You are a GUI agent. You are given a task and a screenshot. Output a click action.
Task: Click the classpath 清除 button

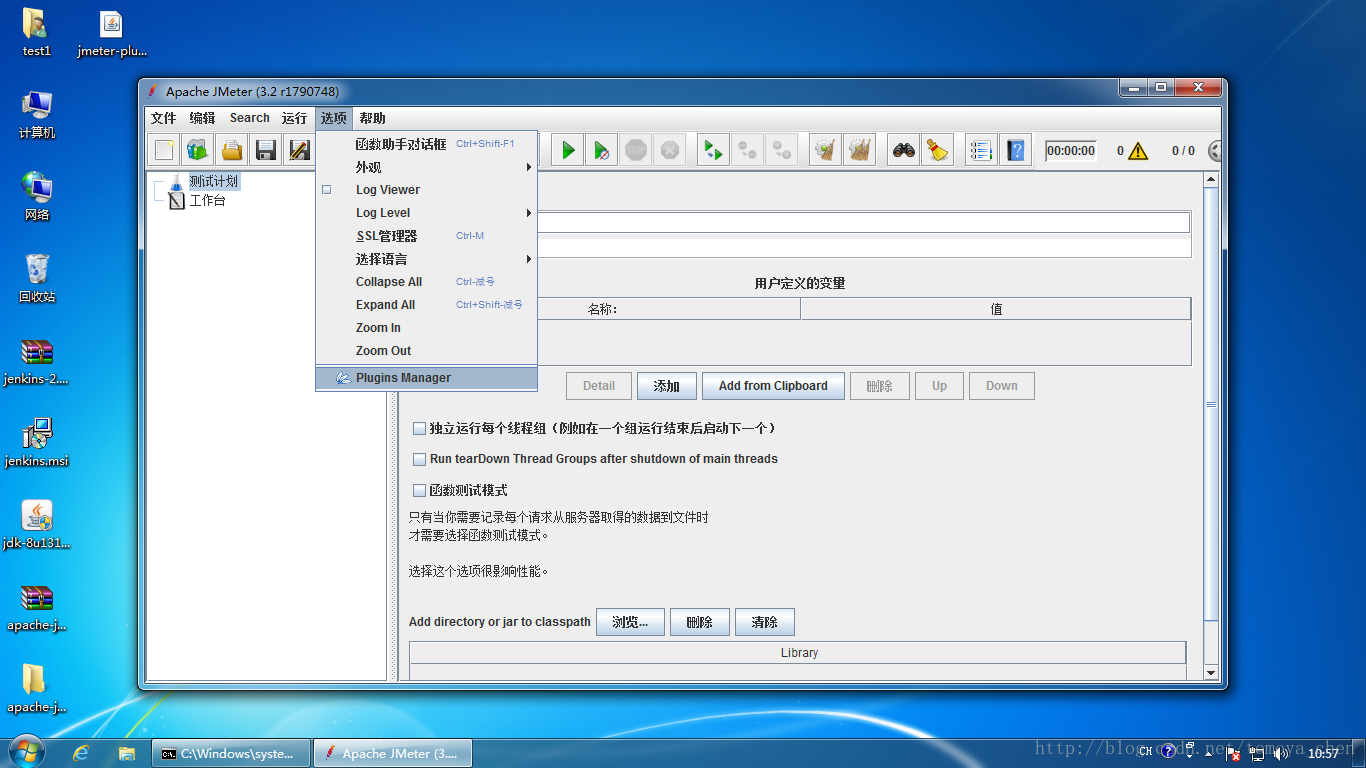(x=764, y=622)
